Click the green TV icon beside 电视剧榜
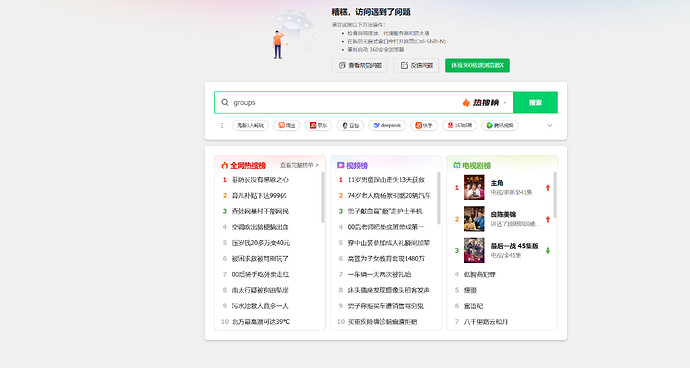 tap(457, 166)
